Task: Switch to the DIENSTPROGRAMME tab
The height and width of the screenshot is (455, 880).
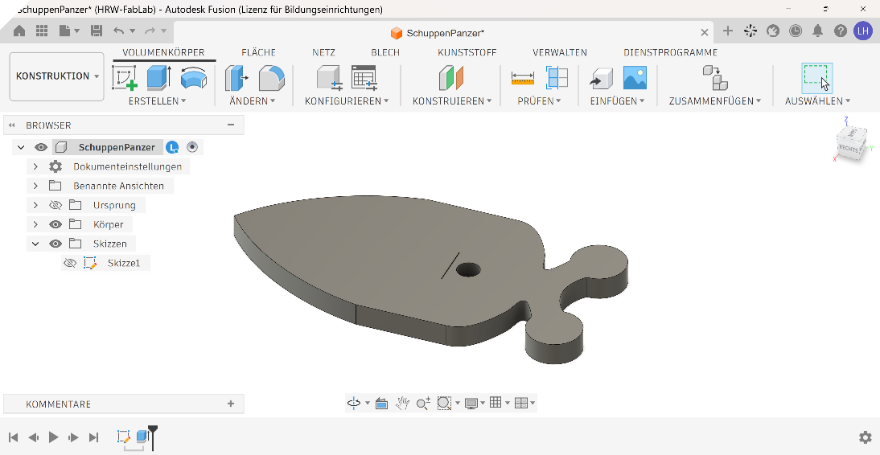Action: (670, 52)
